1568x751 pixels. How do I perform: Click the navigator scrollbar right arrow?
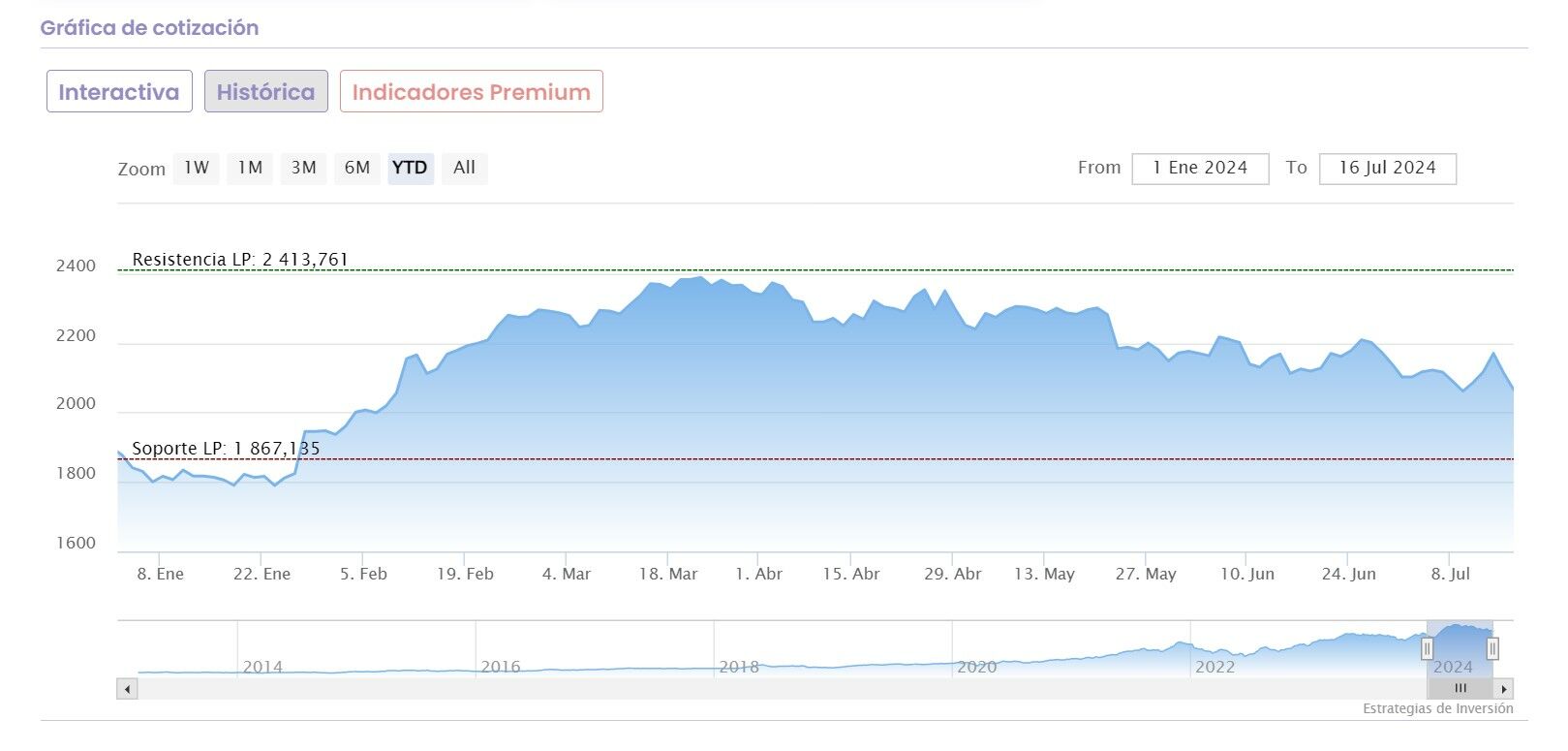tap(1503, 689)
